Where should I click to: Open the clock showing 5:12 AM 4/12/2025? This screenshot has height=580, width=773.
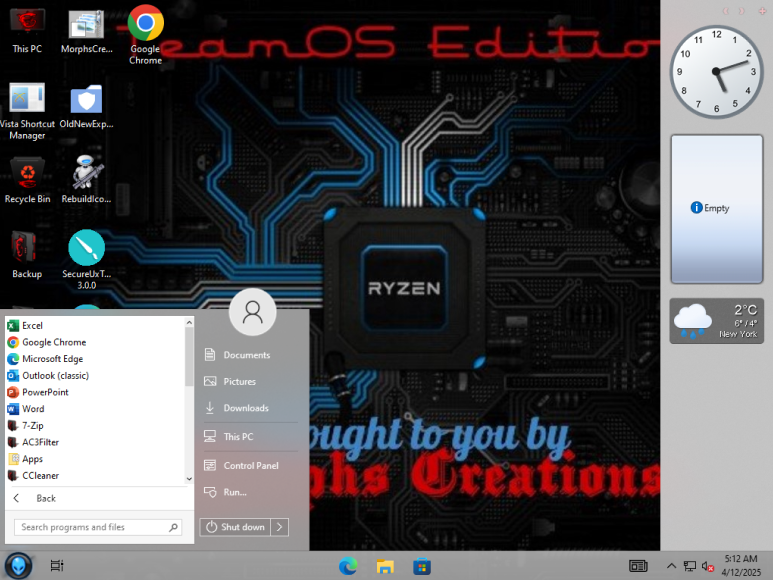[741, 566]
